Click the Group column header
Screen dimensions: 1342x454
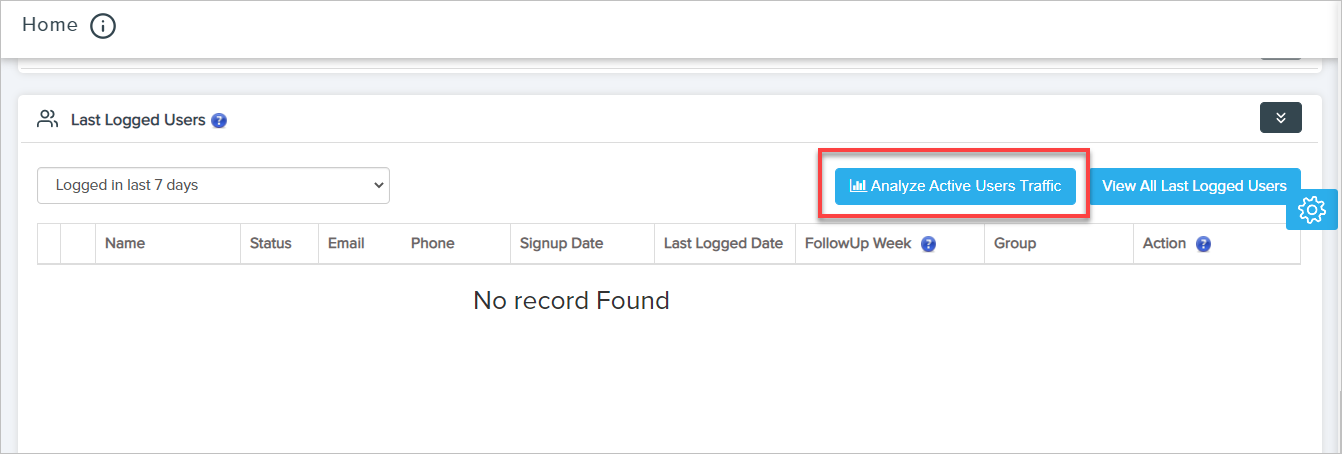point(1015,243)
